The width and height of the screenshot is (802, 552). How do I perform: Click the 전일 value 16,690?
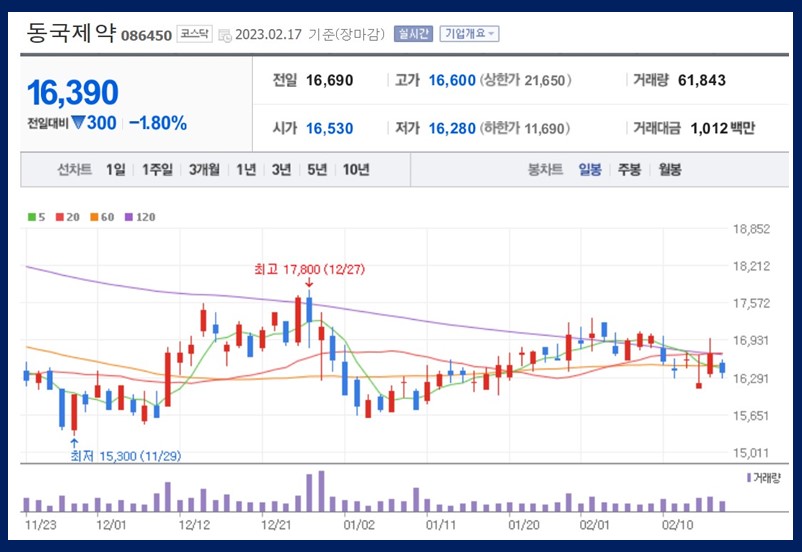[x=329, y=80]
